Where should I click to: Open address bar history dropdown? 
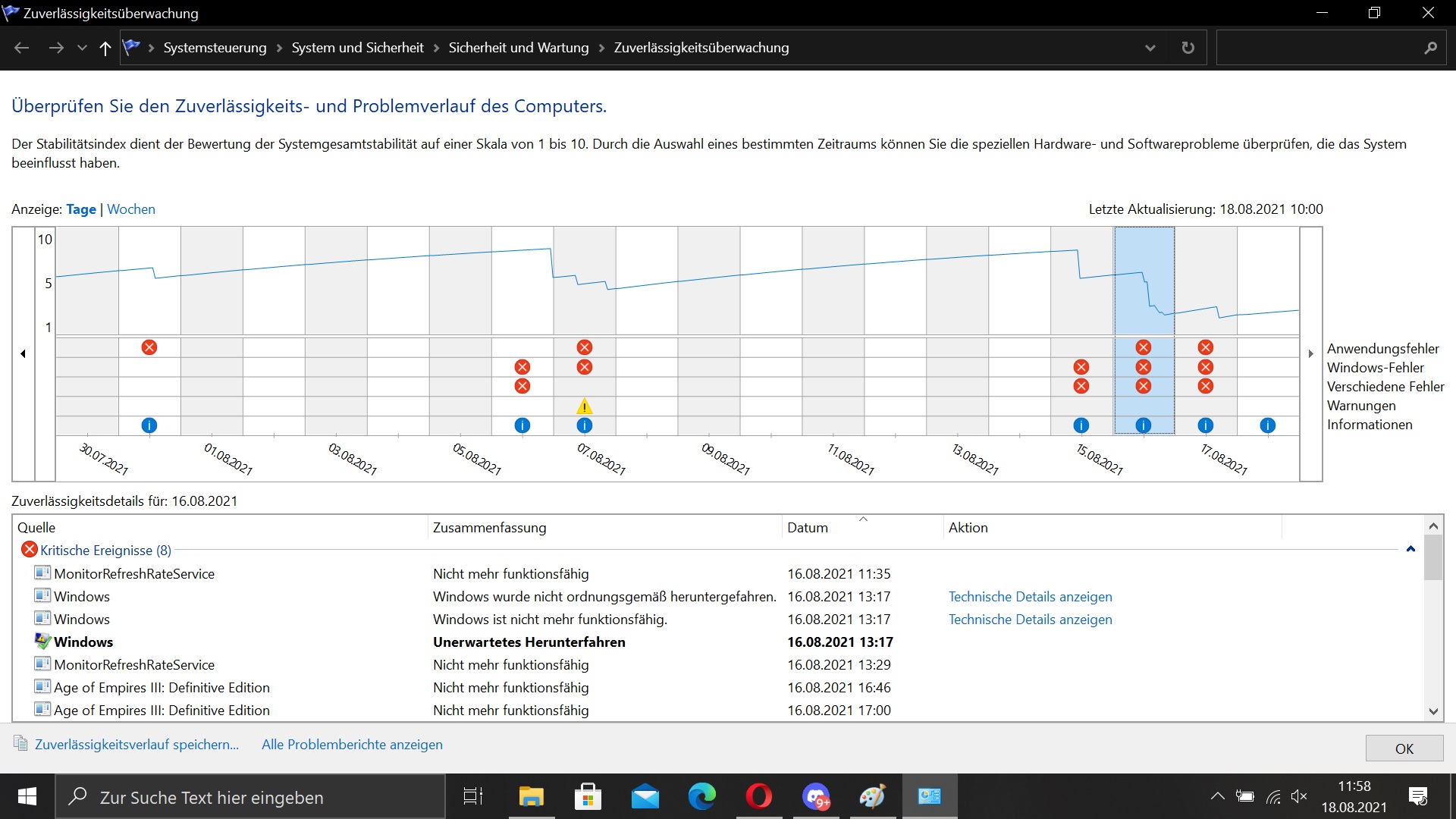[1150, 48]
